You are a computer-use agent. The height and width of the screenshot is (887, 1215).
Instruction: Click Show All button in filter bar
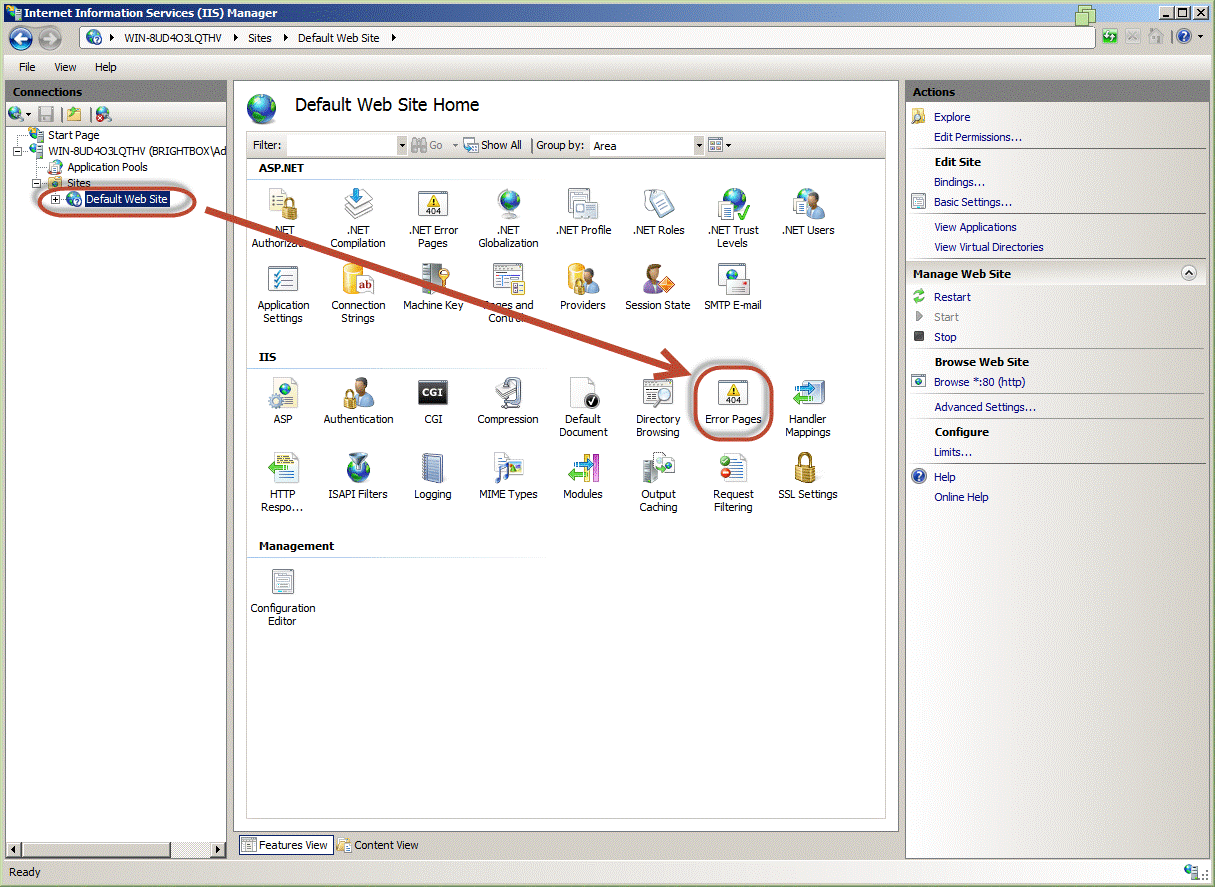(x=493, y=145)
